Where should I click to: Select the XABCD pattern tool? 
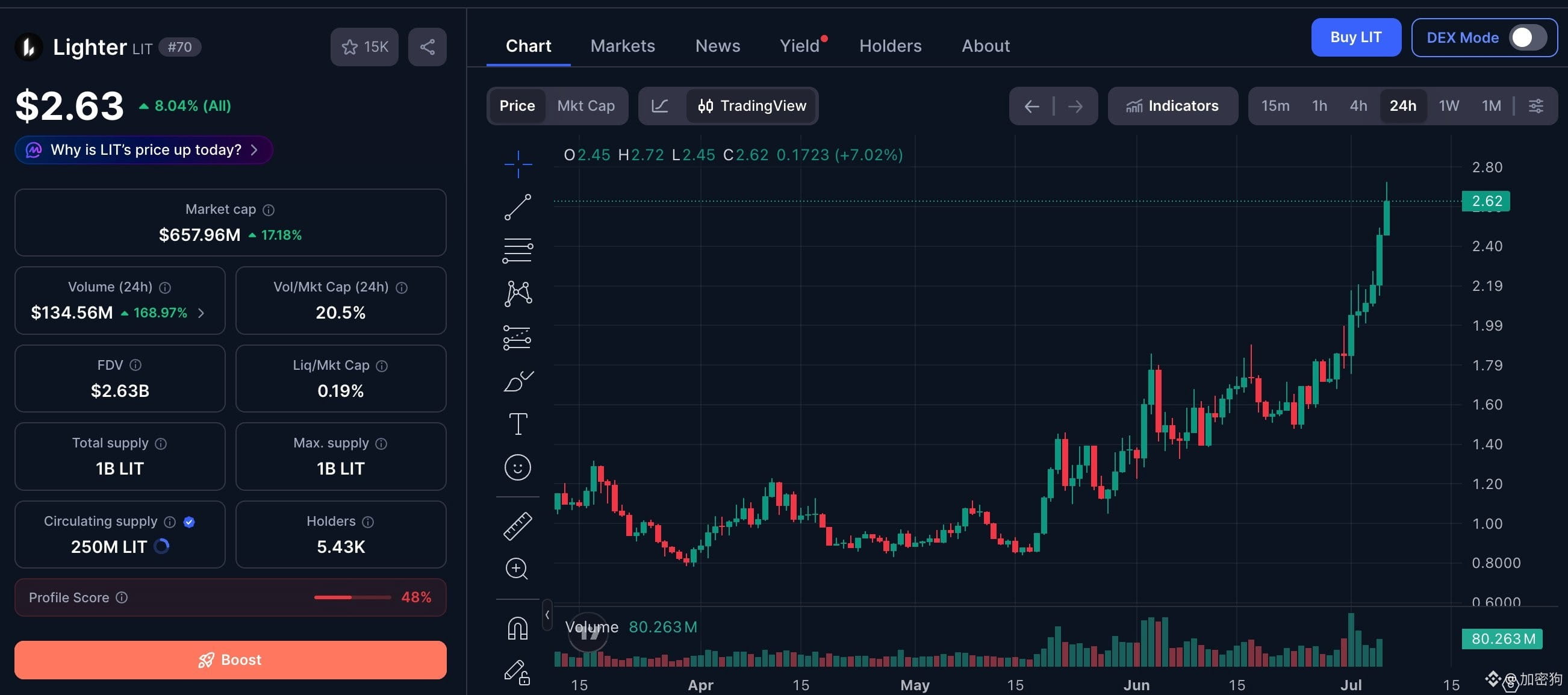518,293
